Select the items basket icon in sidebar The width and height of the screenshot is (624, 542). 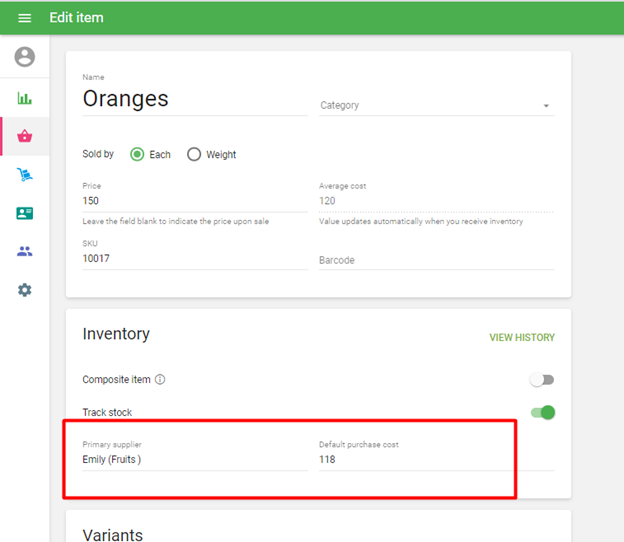pyautogui.click(x=25, y=136)
